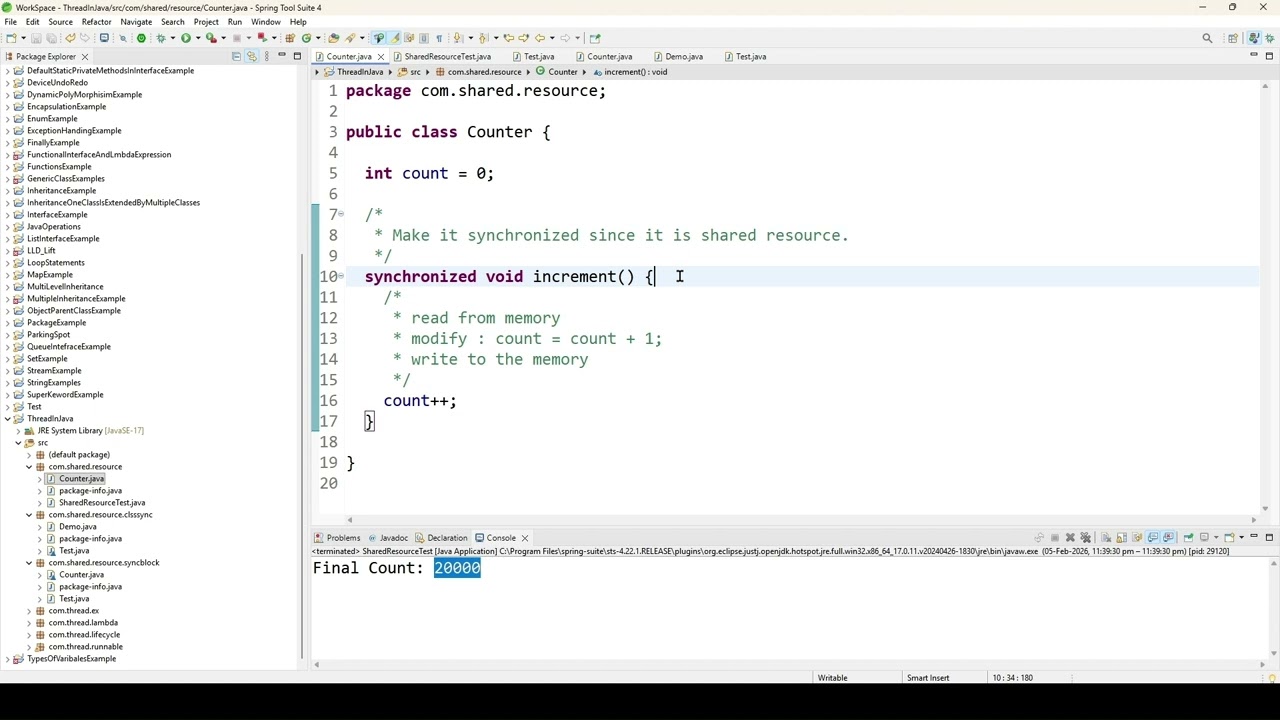Remove all terminated launches in Console

pos(1085,538)
